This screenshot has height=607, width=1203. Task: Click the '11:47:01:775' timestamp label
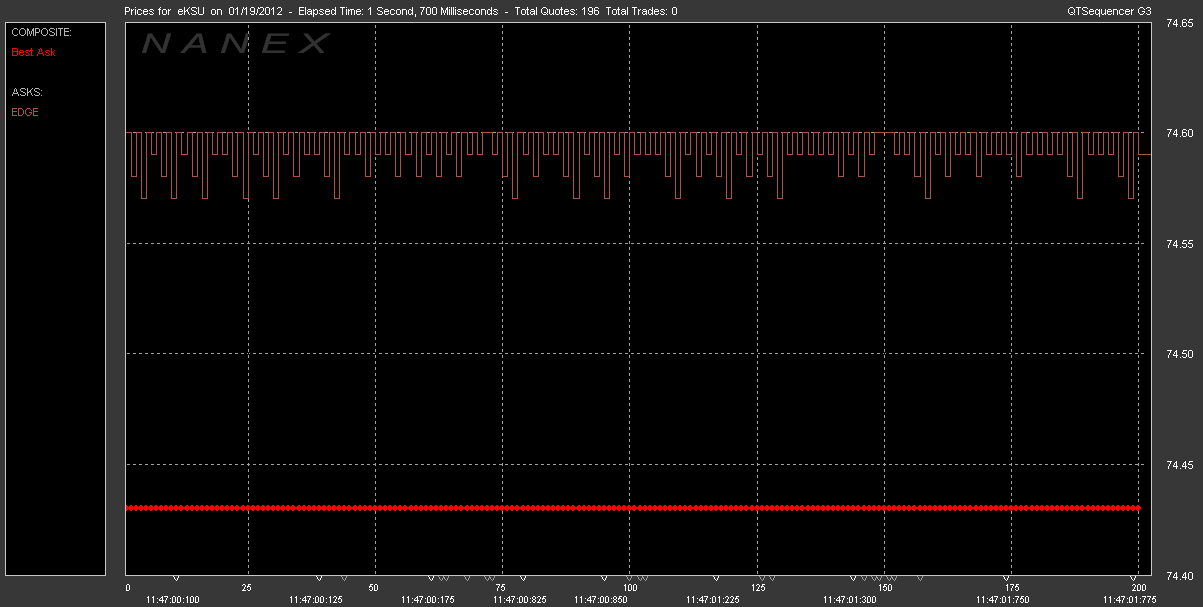1131,600
